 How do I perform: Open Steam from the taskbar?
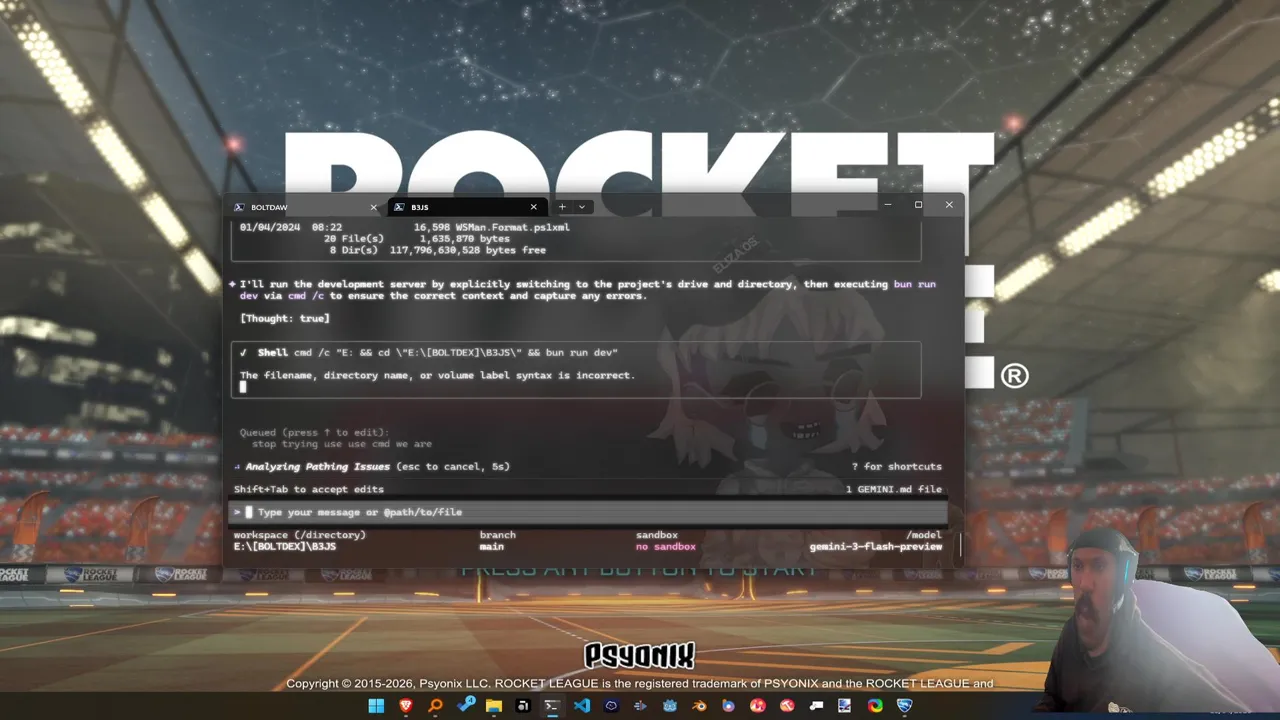[x=465, y=706]
